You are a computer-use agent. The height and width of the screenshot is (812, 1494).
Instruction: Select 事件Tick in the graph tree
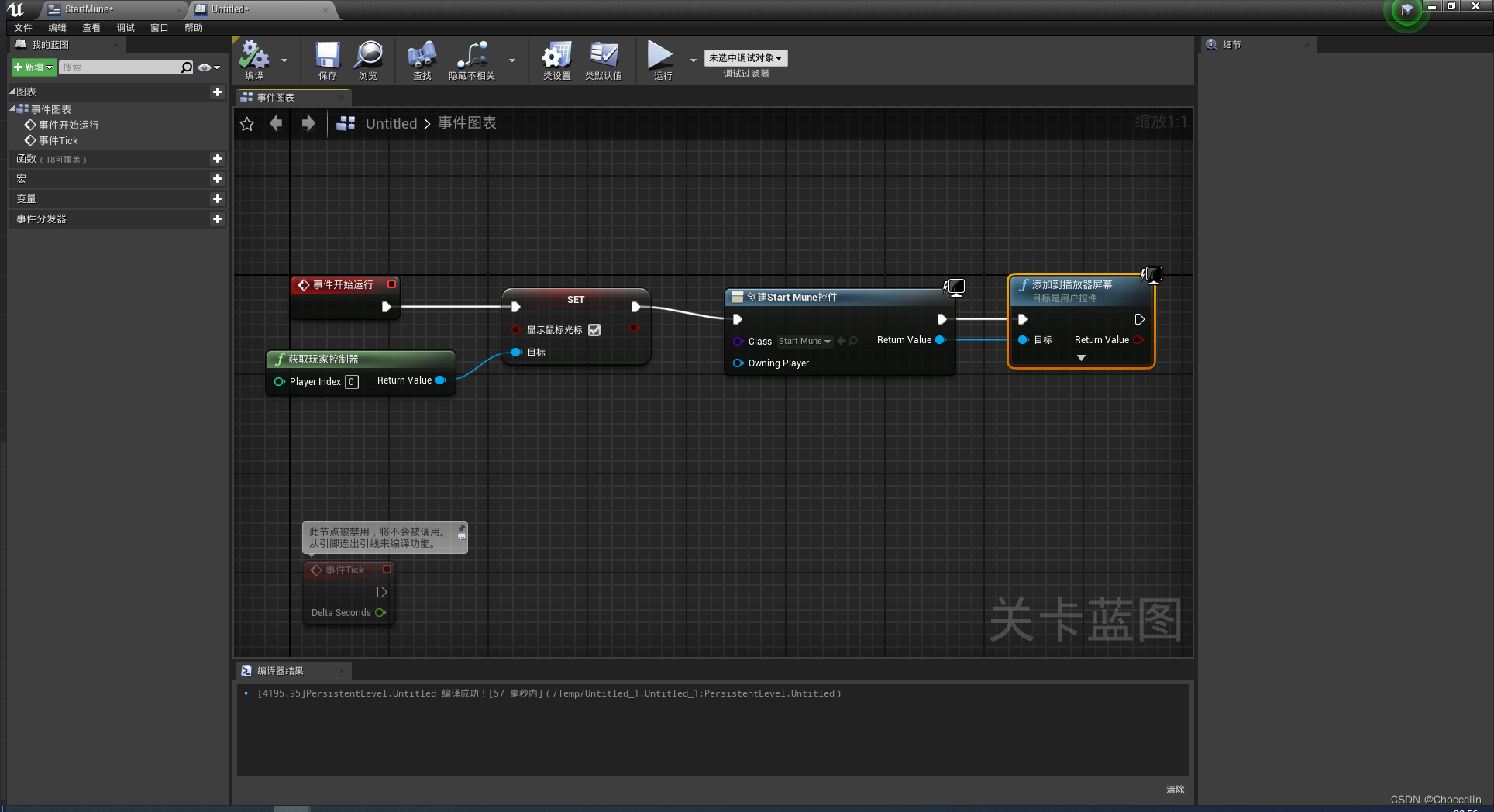[58, 140]
